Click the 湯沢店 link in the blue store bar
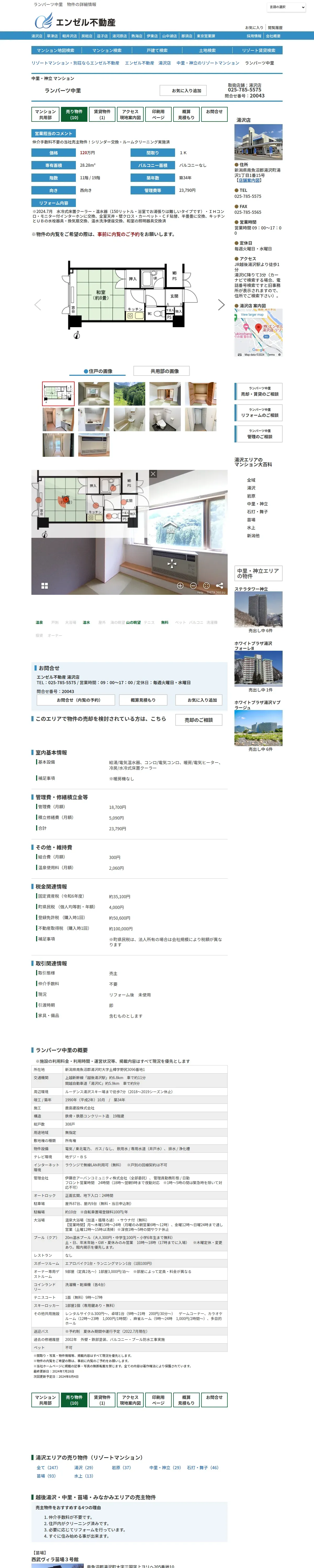Screen dimensions: 314x1568 pos(37,36)
